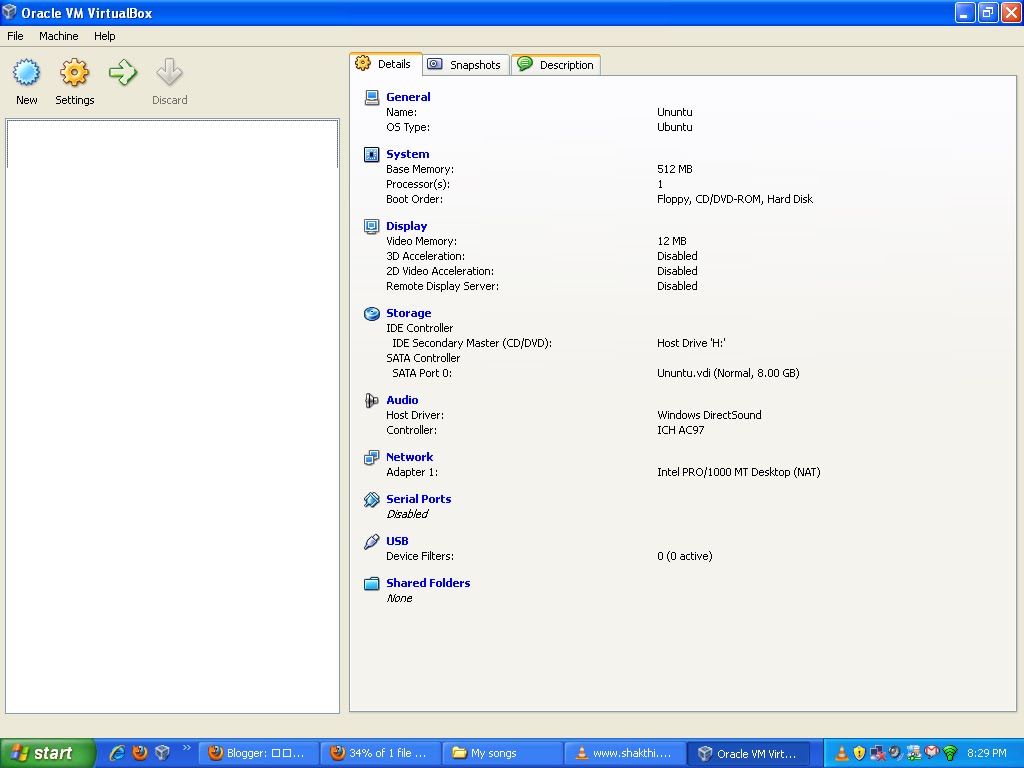Open the Machine menu

point(59,36)
